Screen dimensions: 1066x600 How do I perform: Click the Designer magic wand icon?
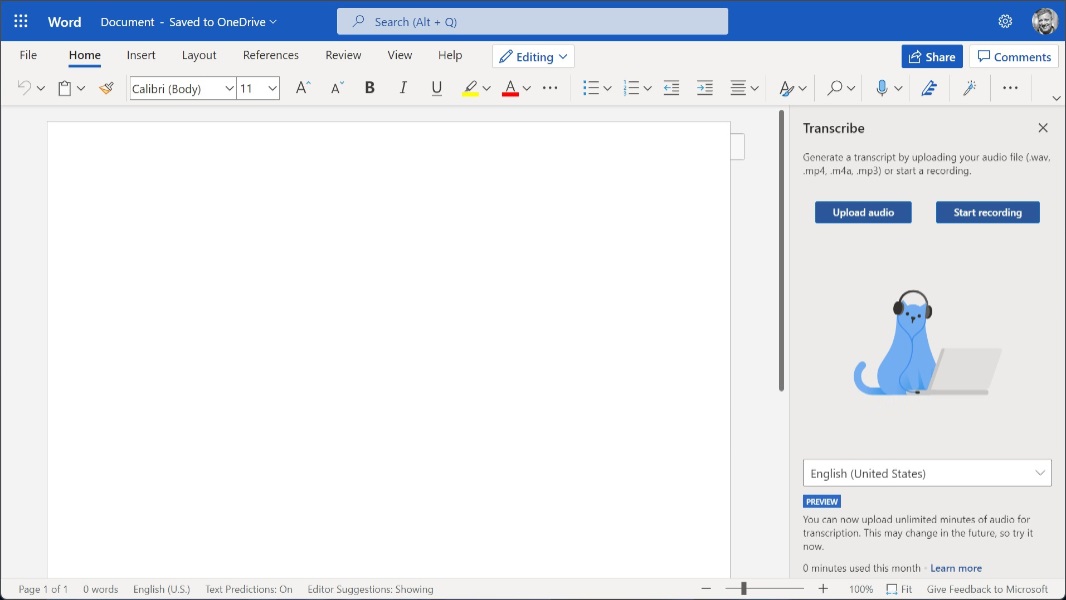[969, 88]
